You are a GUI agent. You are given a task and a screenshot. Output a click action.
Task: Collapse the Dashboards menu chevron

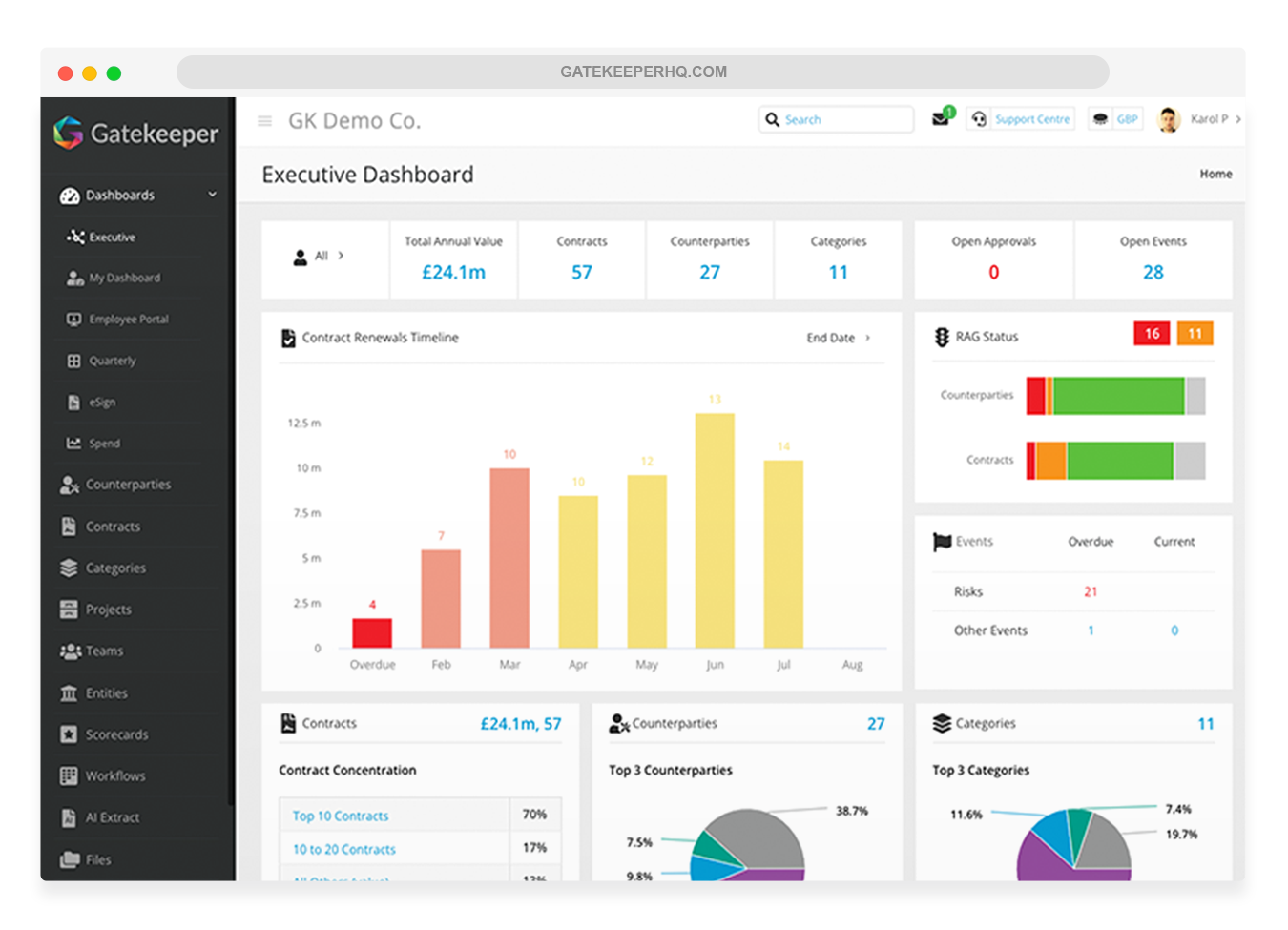point(212,195)
